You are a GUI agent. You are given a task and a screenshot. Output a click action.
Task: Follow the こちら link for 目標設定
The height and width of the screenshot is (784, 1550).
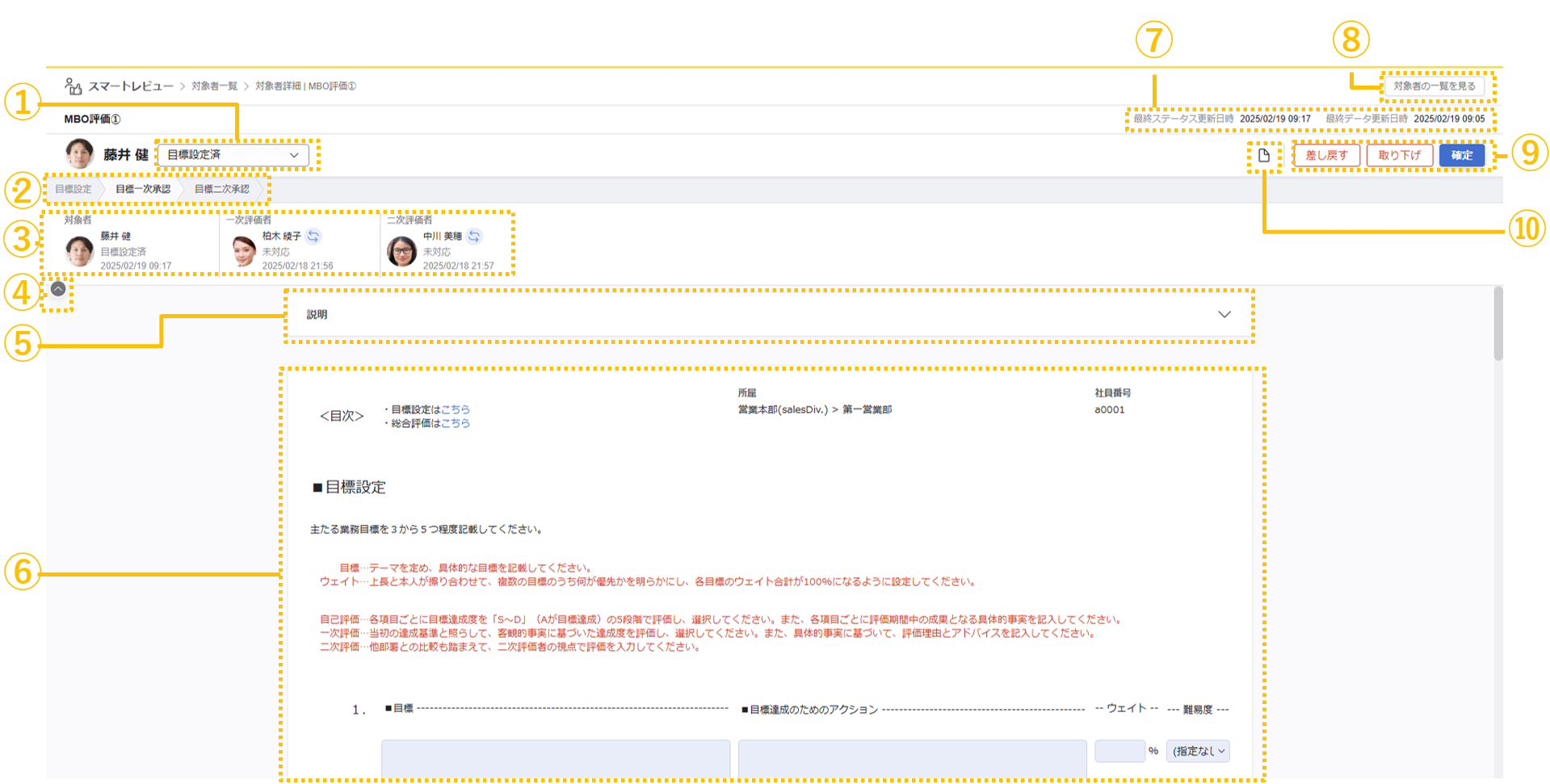[x=456, y=409]
